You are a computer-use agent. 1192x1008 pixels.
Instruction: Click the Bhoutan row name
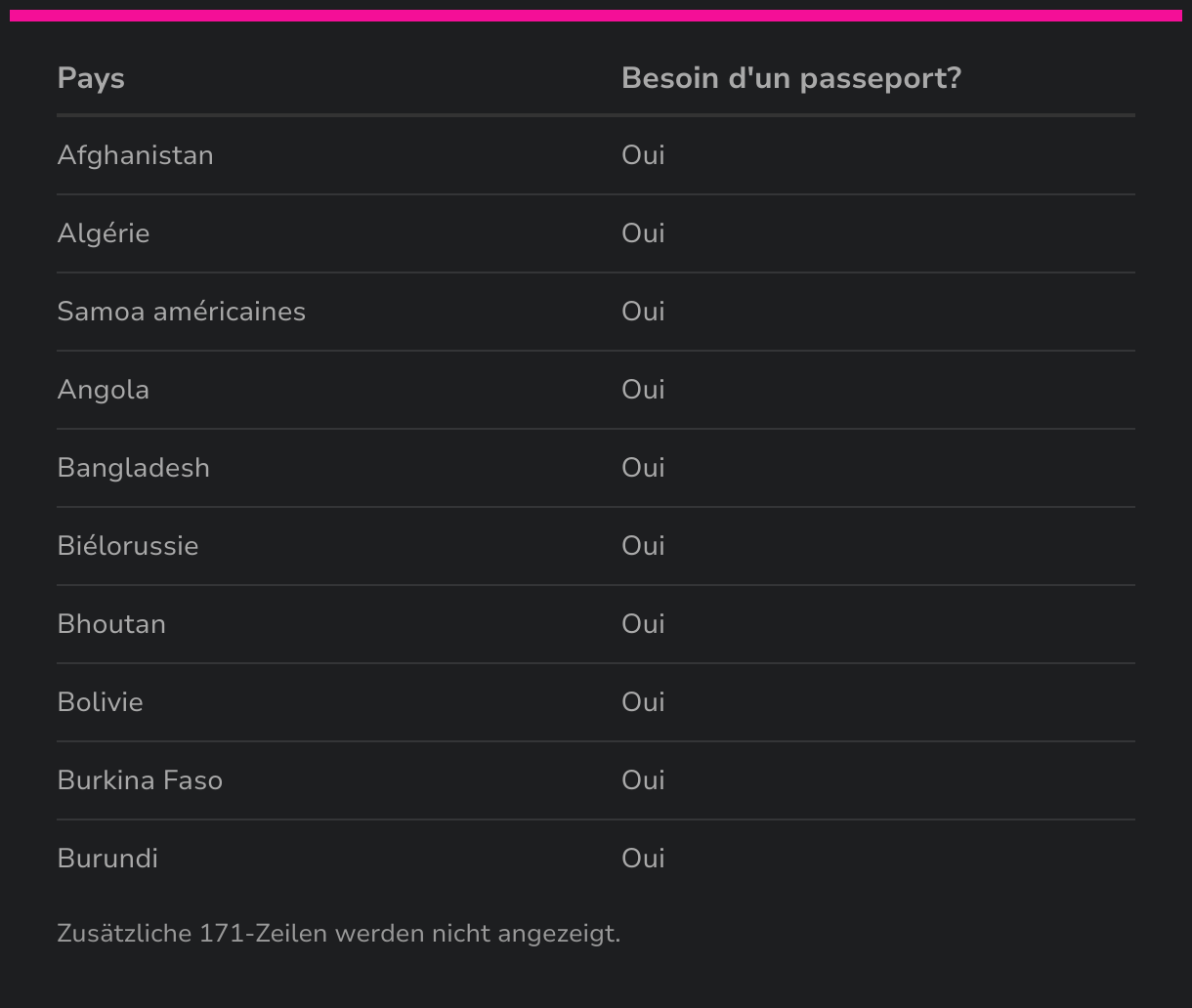(111, 624)
